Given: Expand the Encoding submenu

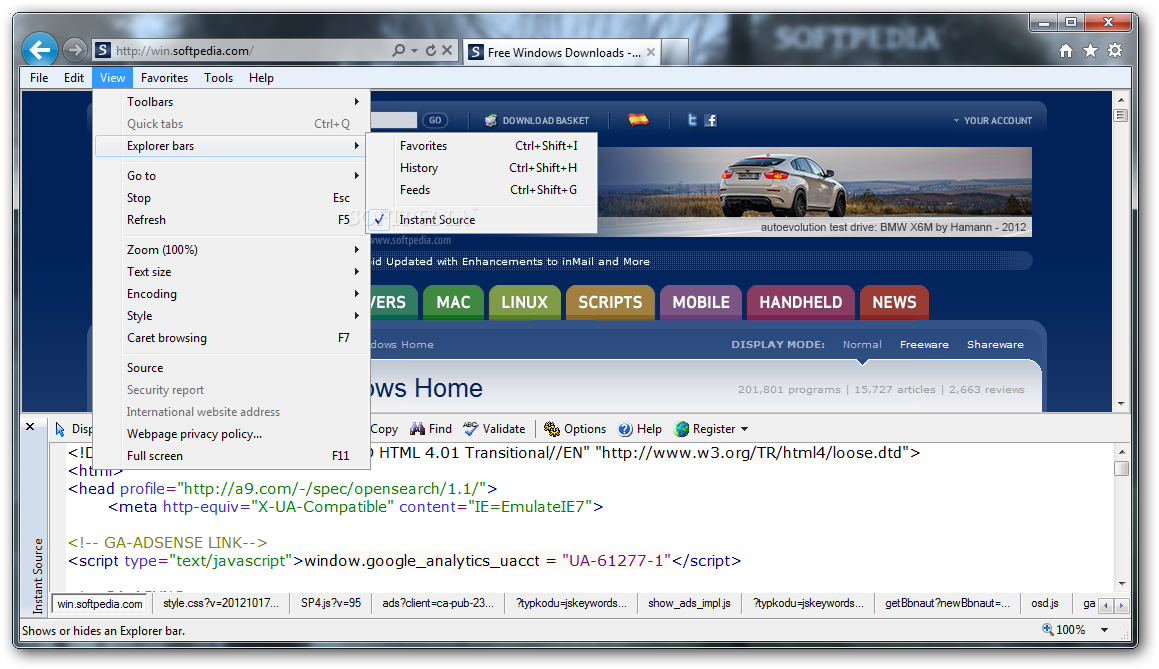Looking at the screenshot, I should (x=231, y=293).
